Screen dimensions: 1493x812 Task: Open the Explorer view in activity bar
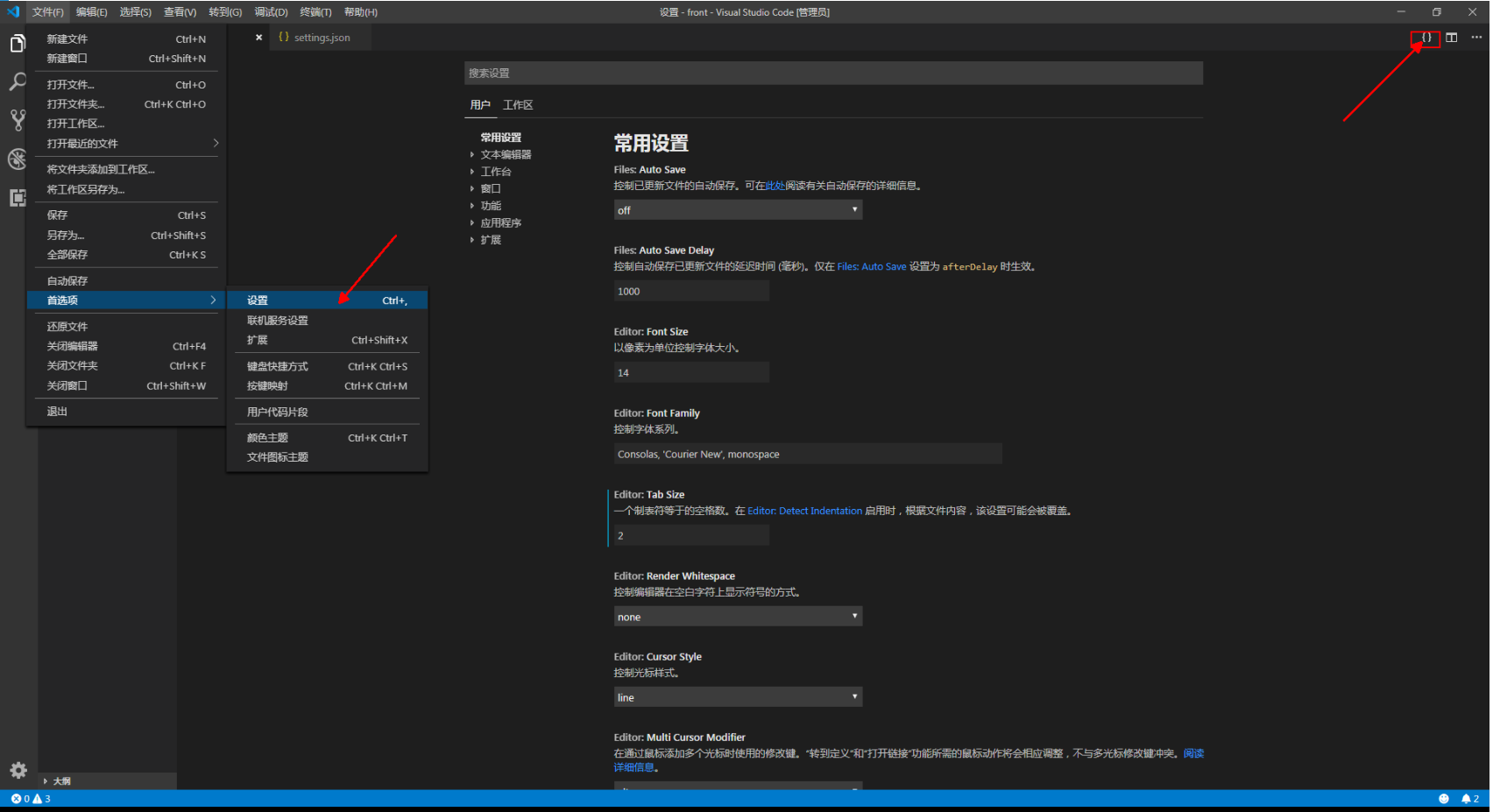point(18,42)
